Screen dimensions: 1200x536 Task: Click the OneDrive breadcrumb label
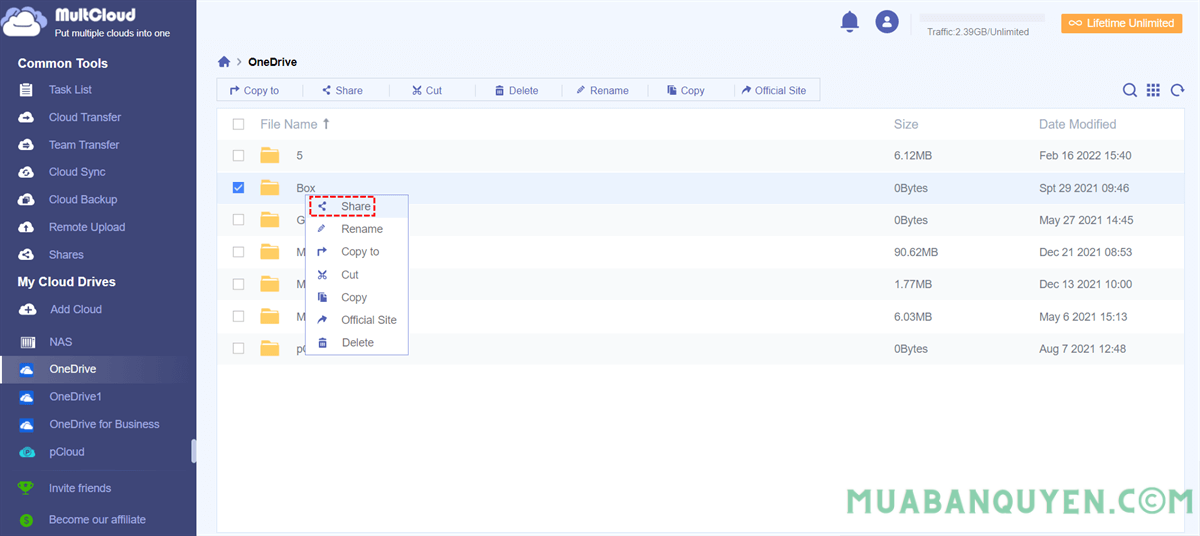pos(272,62)
